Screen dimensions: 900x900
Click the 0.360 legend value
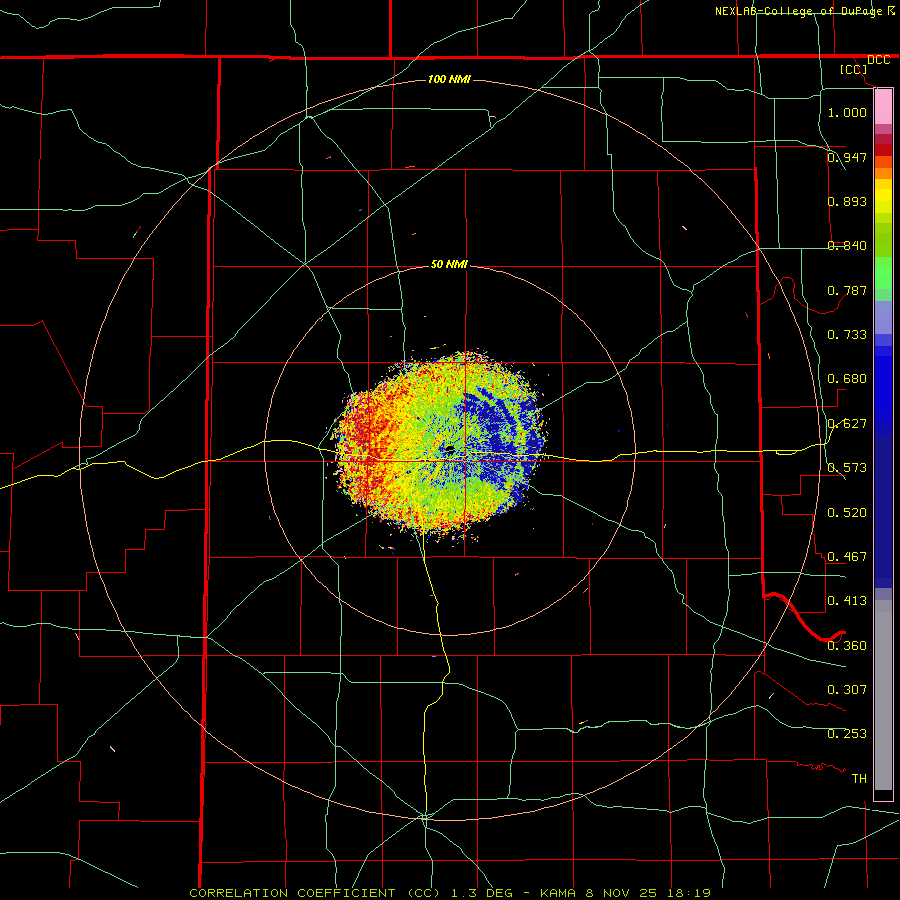pos(847,646)
